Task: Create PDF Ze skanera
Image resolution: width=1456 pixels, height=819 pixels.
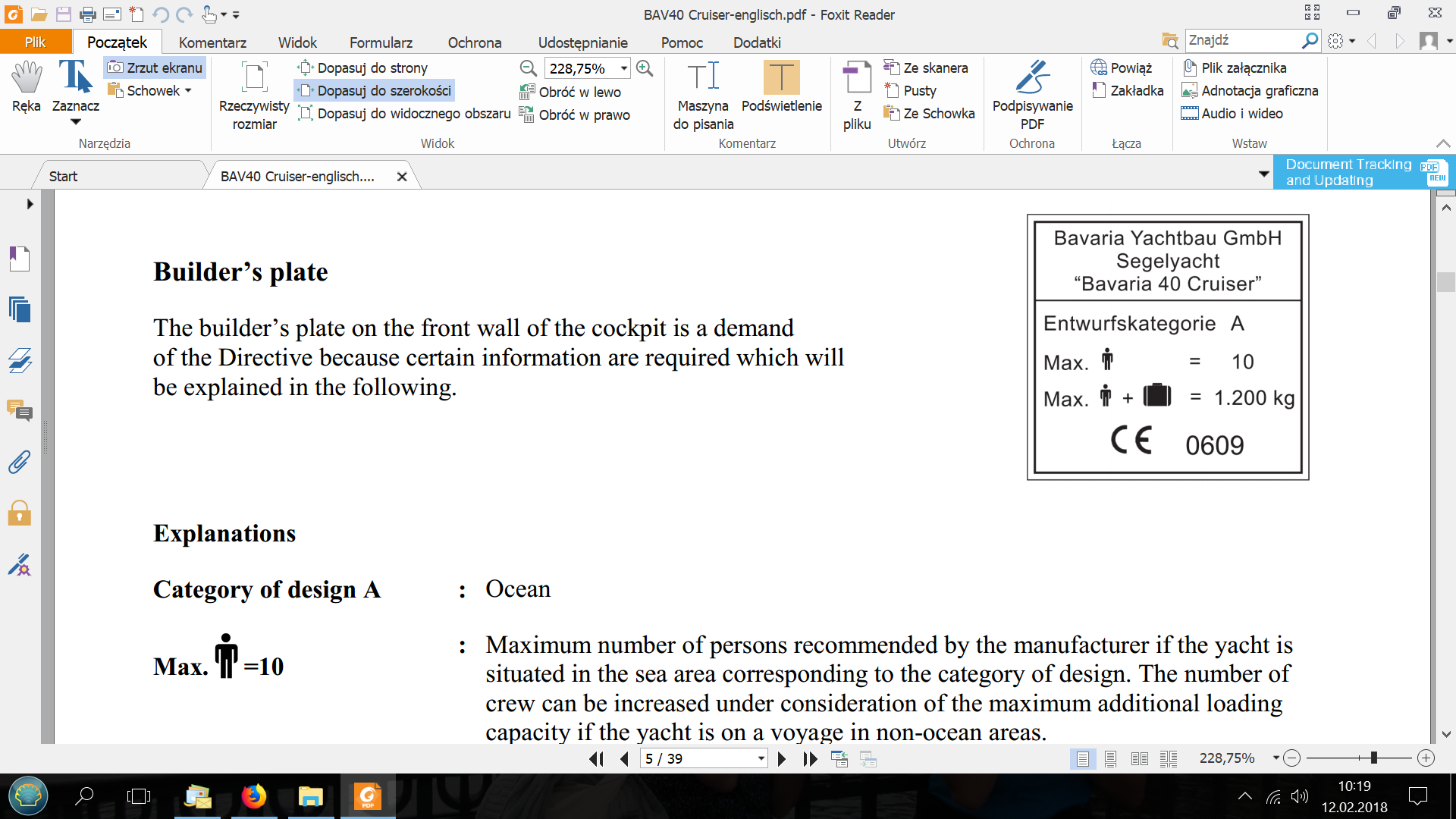Action: [x=926, y=67]
